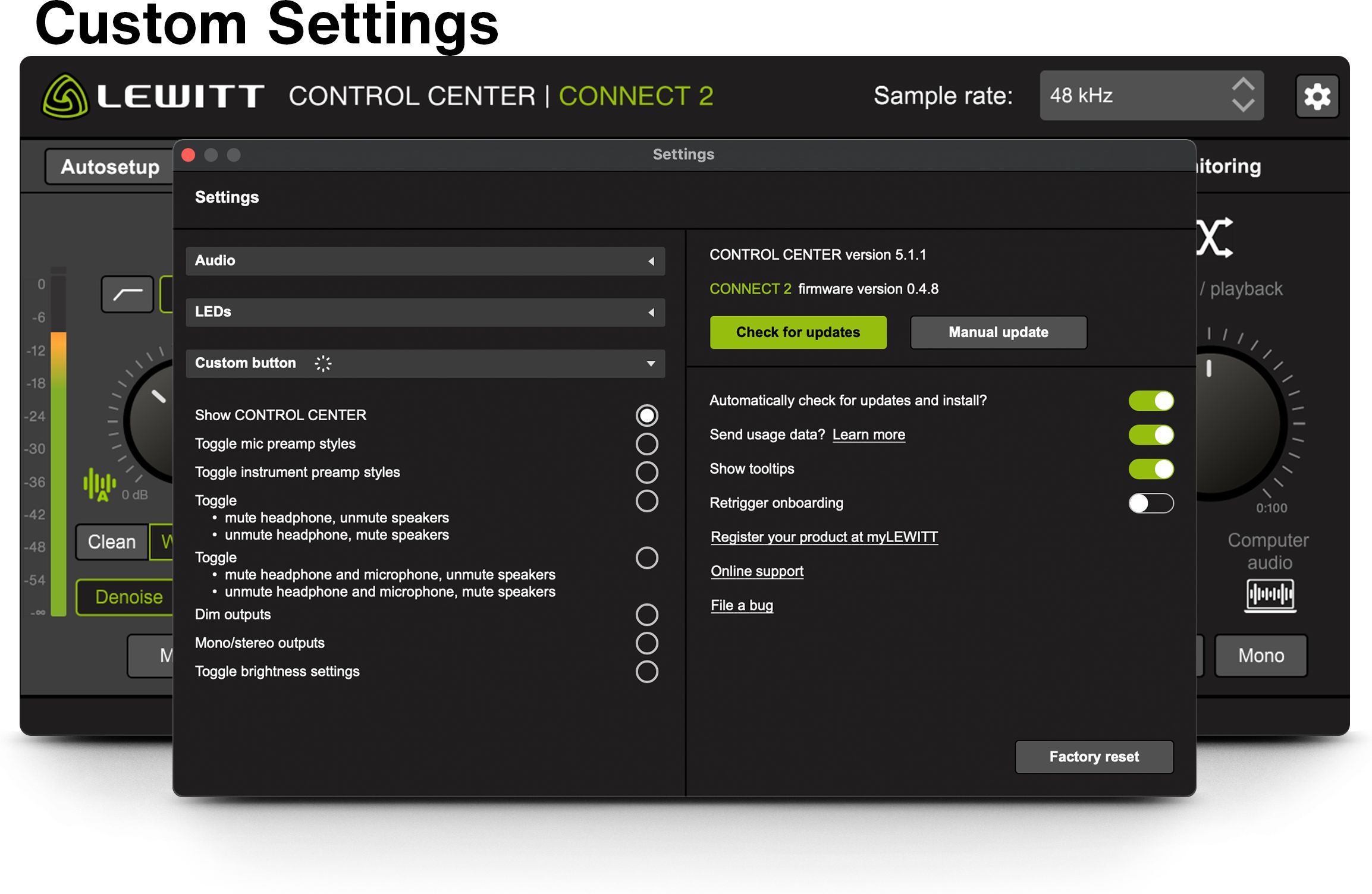Choose Toggle mic preamp styles option

(x=646, y=445)
